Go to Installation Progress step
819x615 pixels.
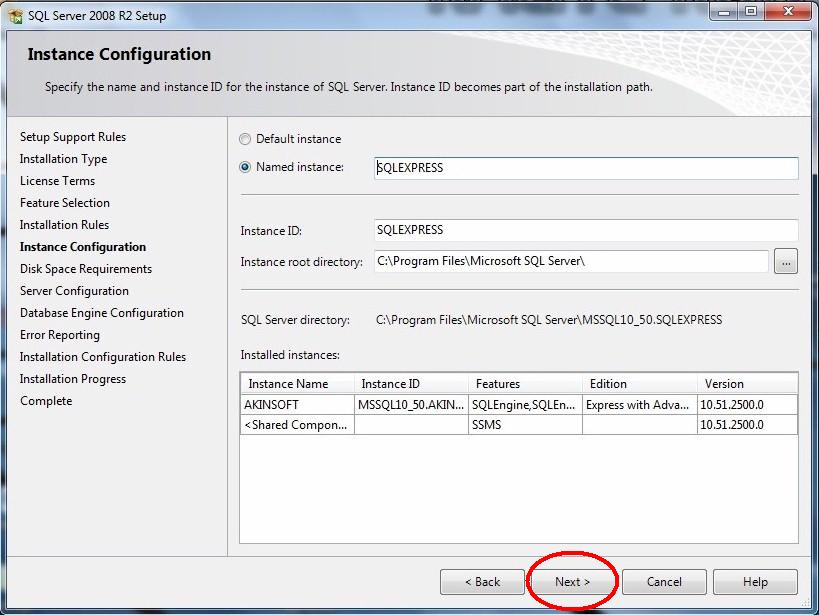(x=73, y=379)
